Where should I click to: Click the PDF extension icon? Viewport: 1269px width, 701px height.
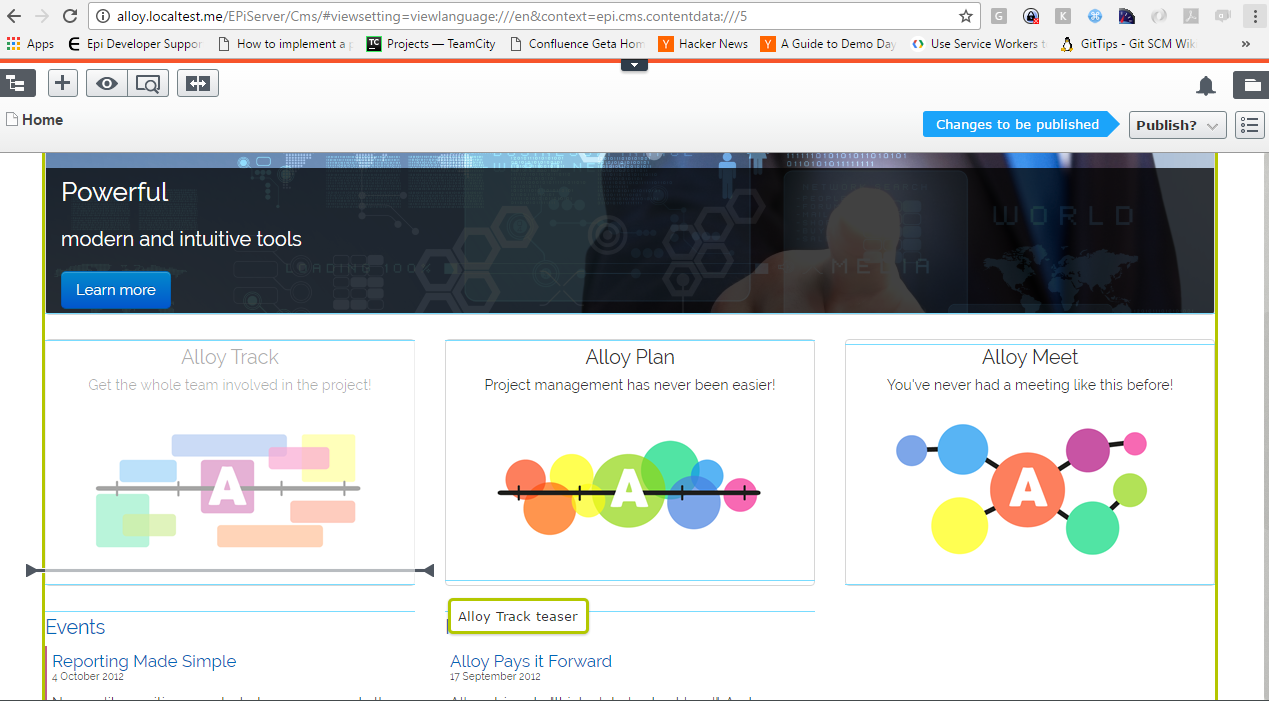tap(1191, 16)
